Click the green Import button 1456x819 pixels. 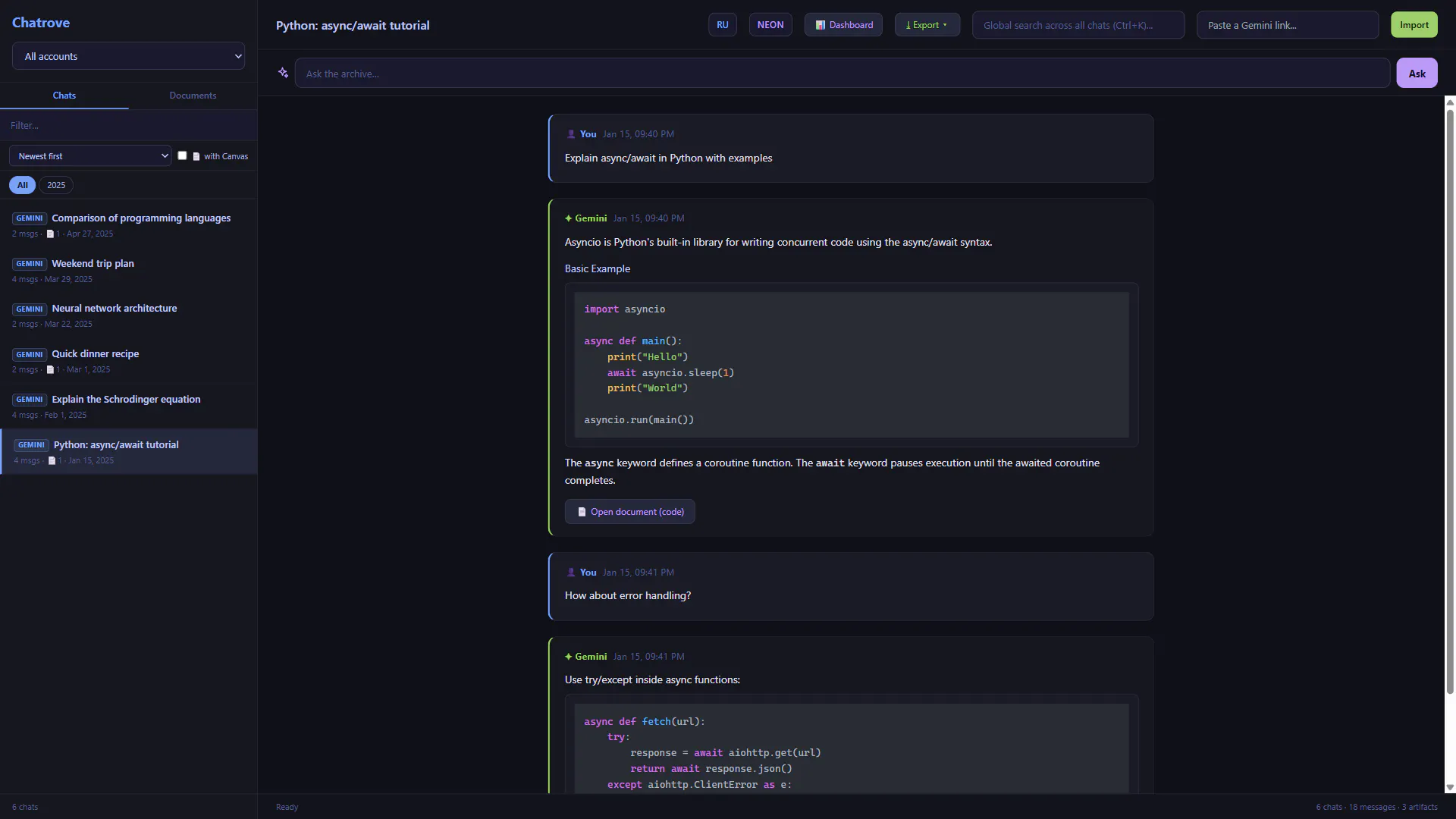pos(1414,25)
